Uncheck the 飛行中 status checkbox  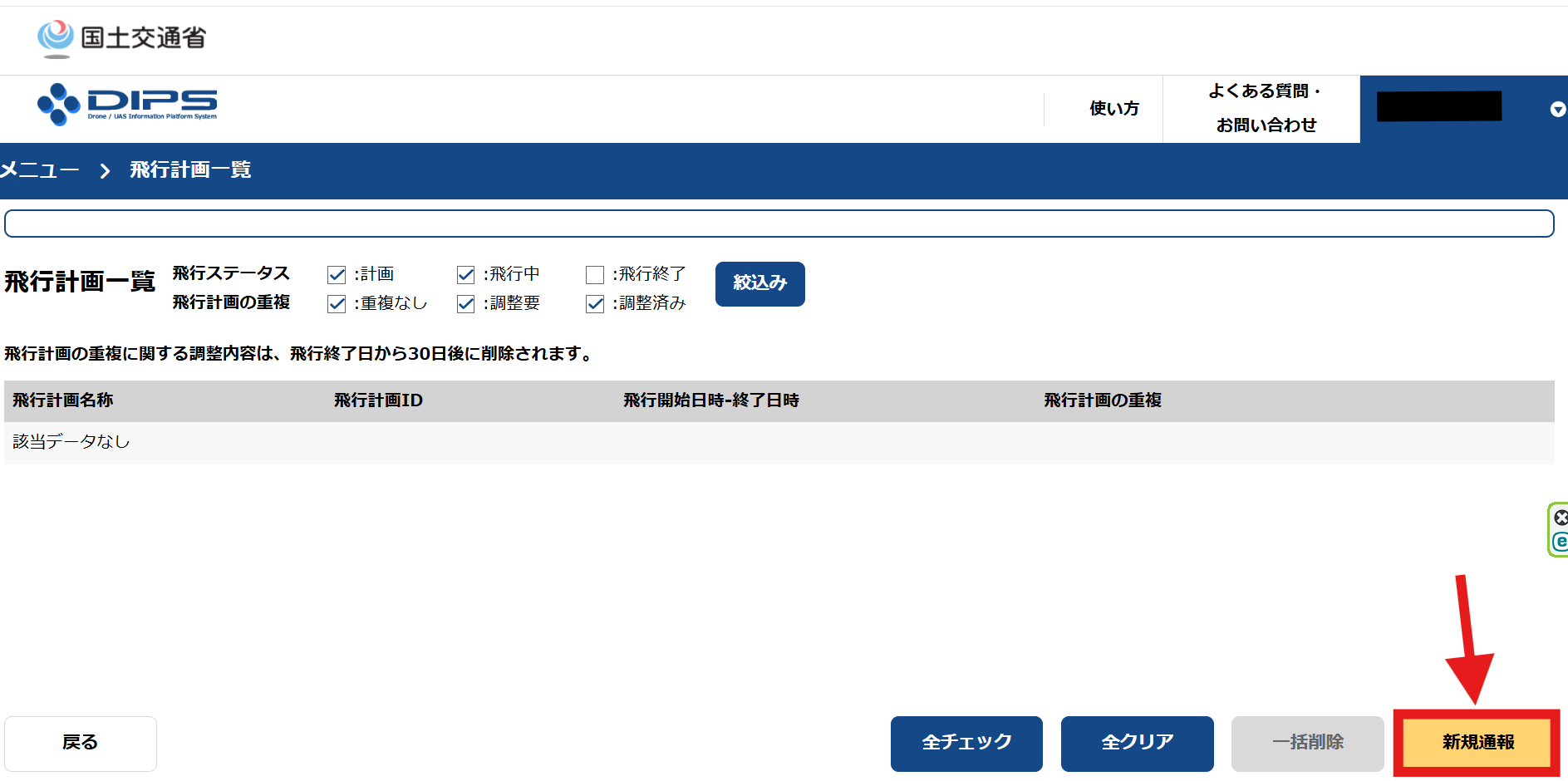(465, 275)
